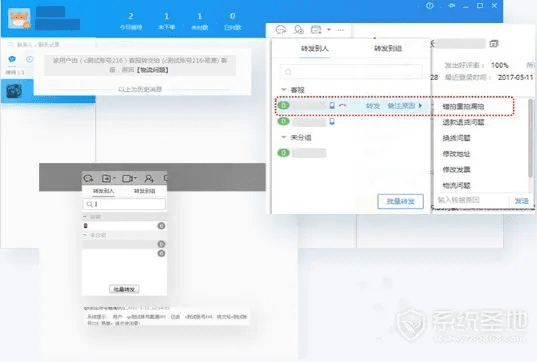Viewport: 537px width, 362px height.
Task: Click the 转发 link on the highlighted agent row
Action: point(373,106)
